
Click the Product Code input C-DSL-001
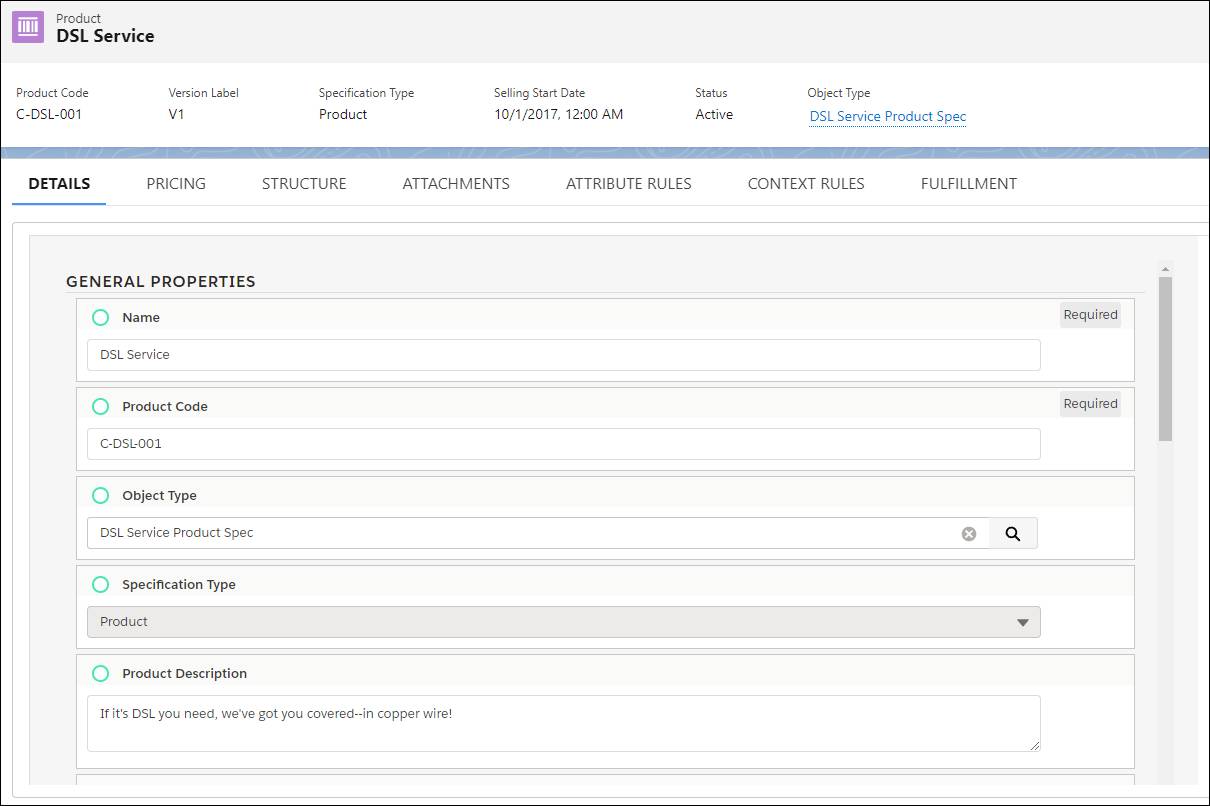[x=564, y=444]
